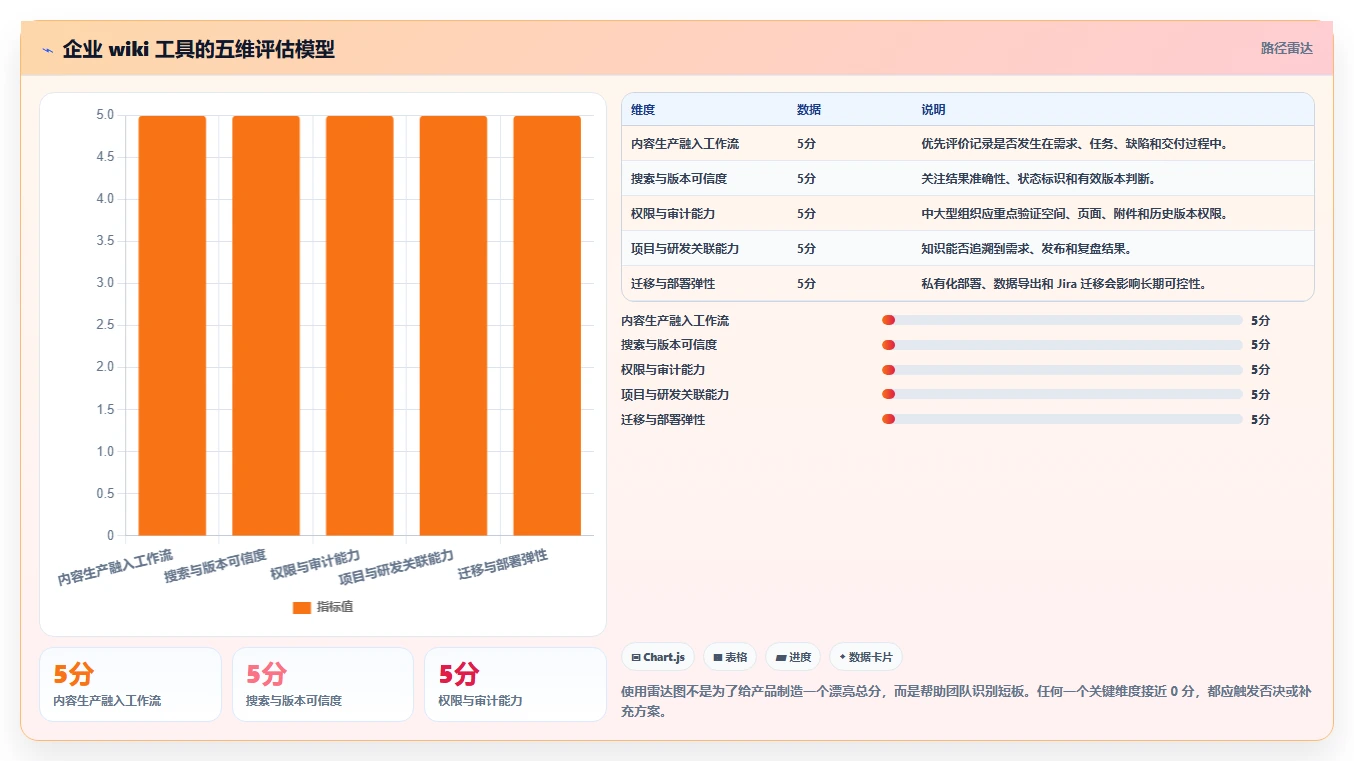
Task: Click 5分 value at end of 内容生产融入工作流 progress bar
Action: click(1260, 321)
